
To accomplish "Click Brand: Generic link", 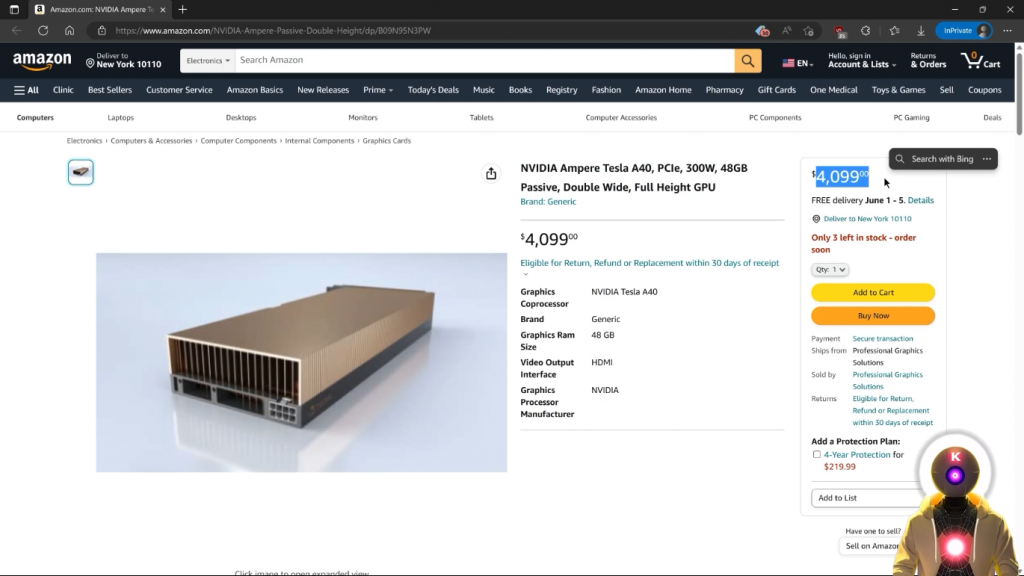I will tap(548, 202).
